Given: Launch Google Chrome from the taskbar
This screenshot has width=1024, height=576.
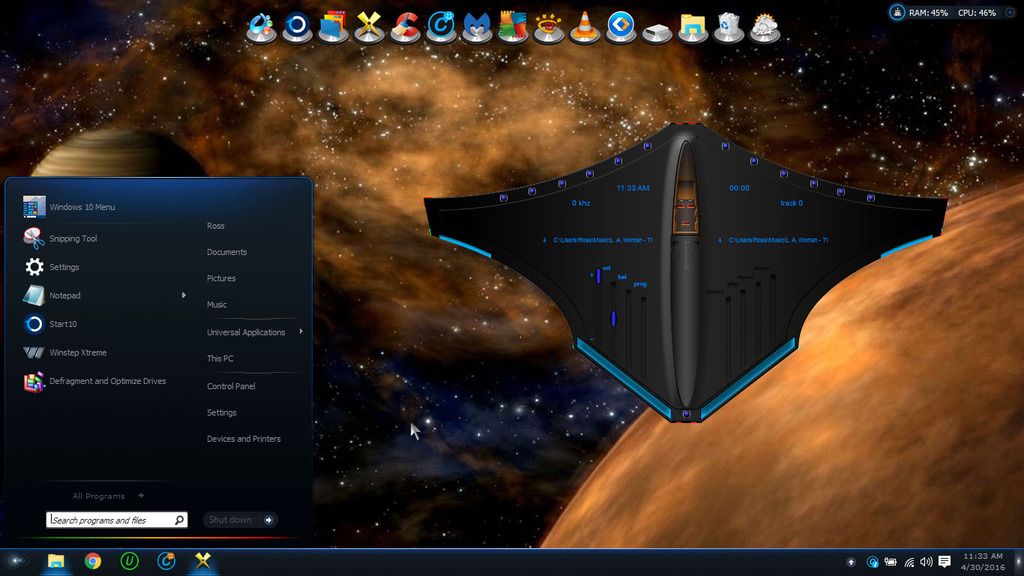Looking at the screenshot, I should [93, 561].
